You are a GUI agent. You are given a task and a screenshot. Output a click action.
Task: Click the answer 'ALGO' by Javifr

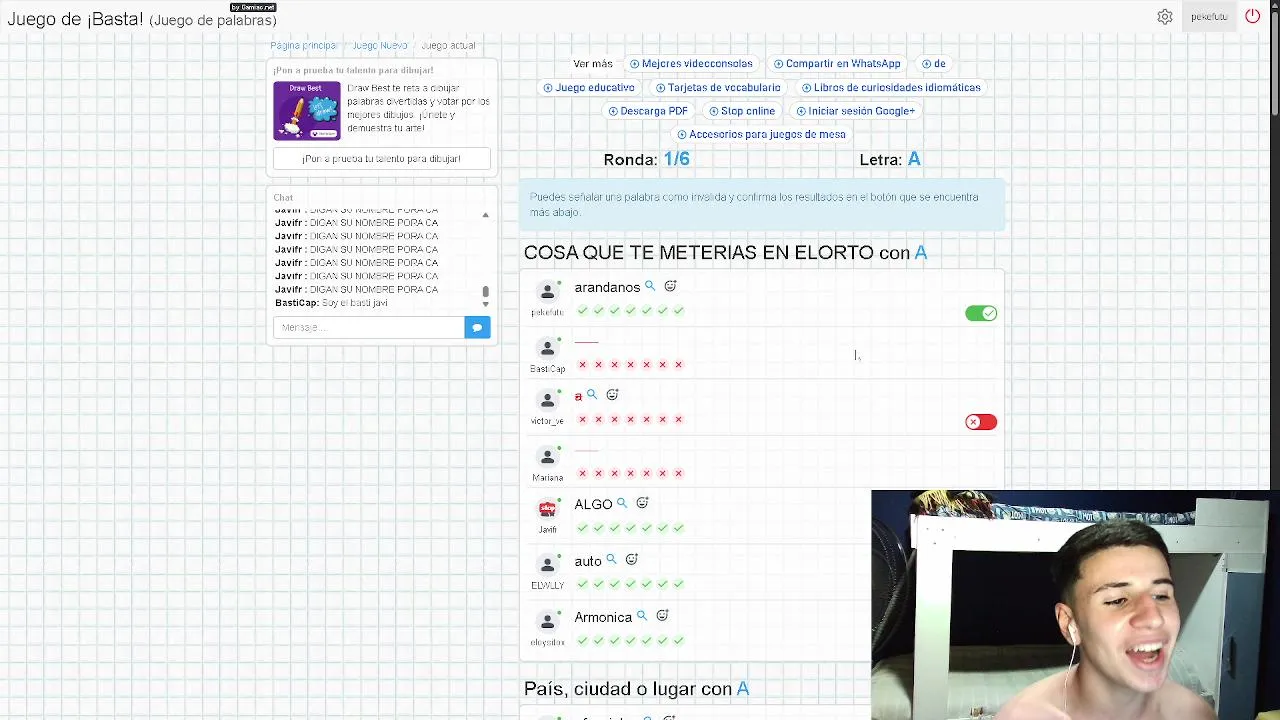(x=593, y=504)
